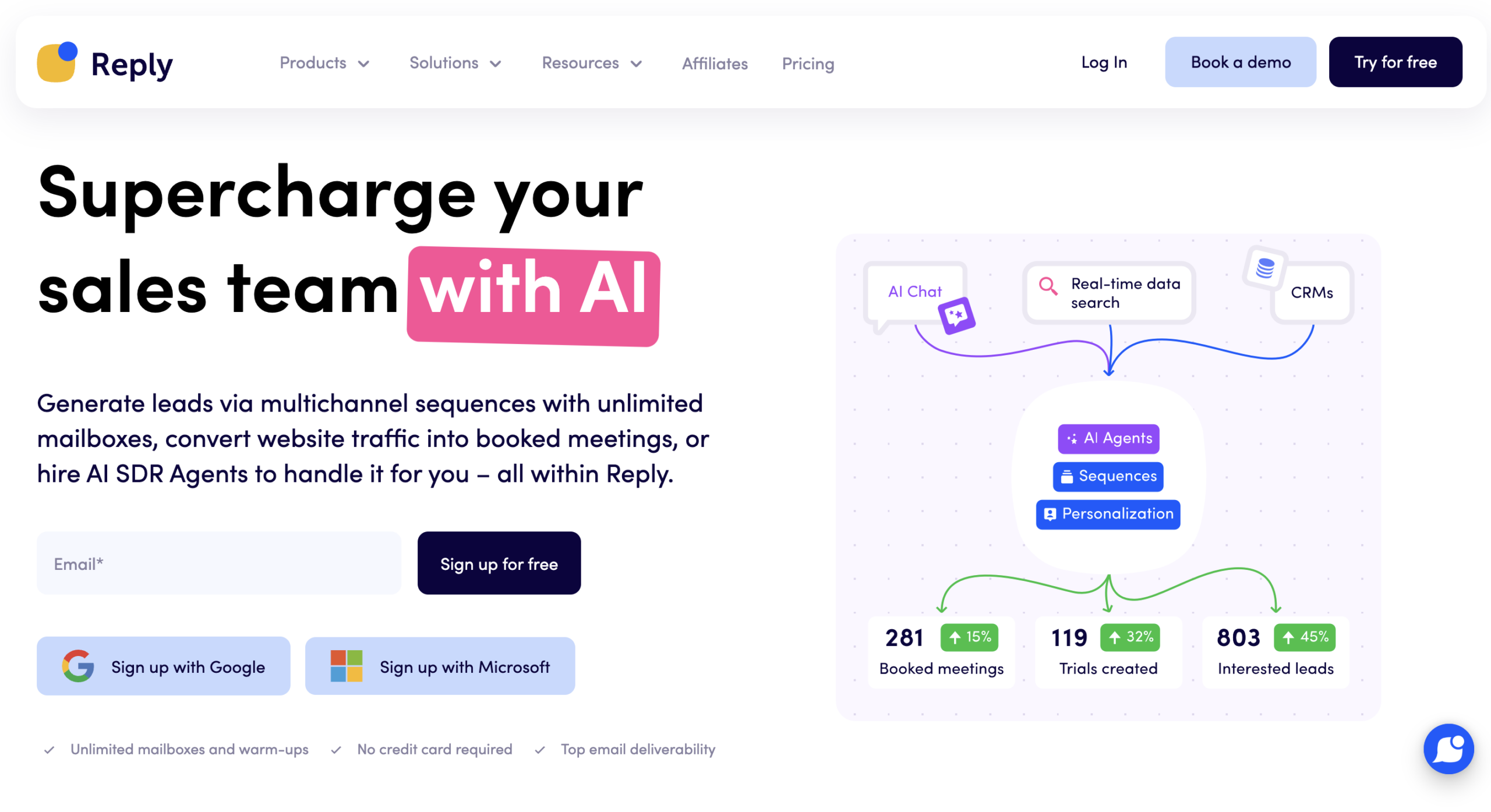
Task: Click the purple AI Chat sparkle icon
Action: pos(956,315)
